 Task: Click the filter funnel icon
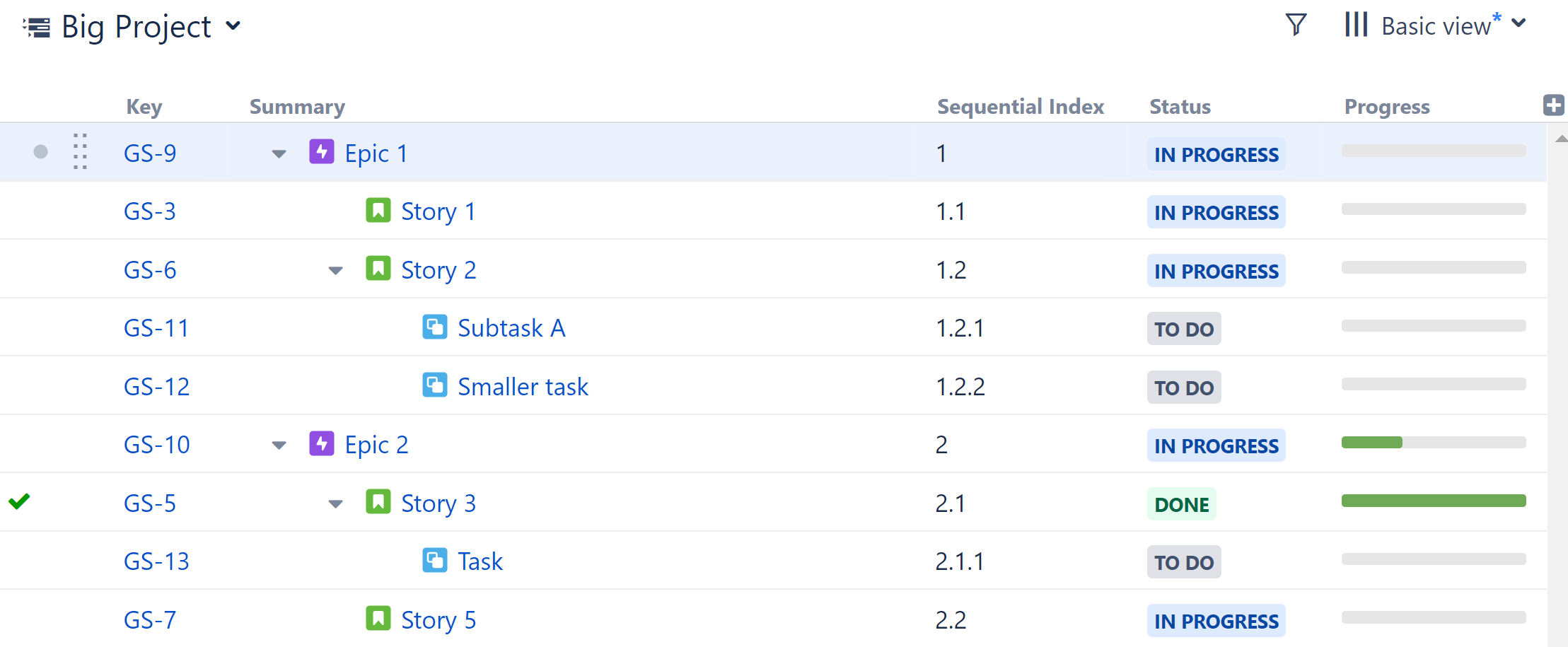[x=1296, y=25]
